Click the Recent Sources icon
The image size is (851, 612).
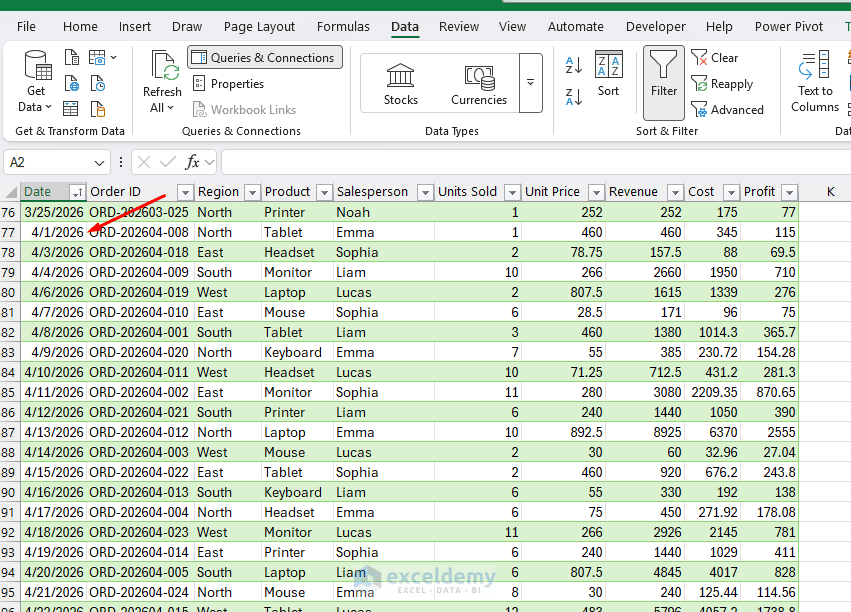point(98,84)
